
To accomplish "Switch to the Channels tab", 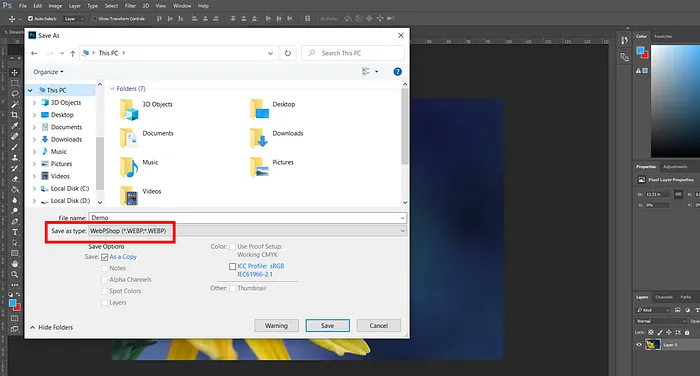I will [664, 297].
